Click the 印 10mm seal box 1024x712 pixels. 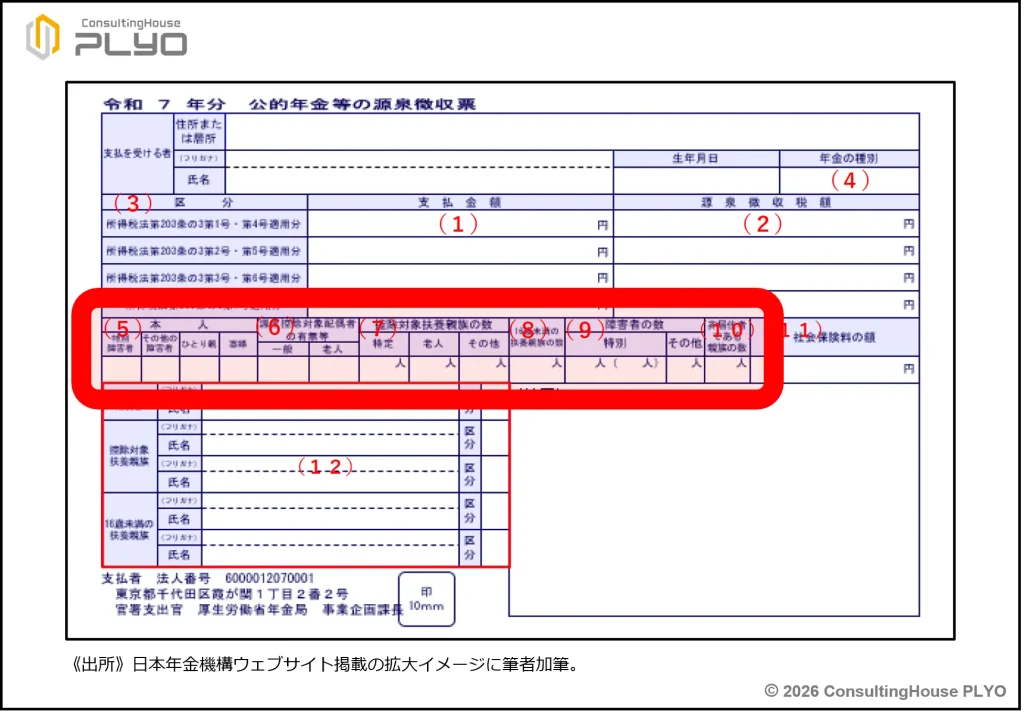[426, 598]
